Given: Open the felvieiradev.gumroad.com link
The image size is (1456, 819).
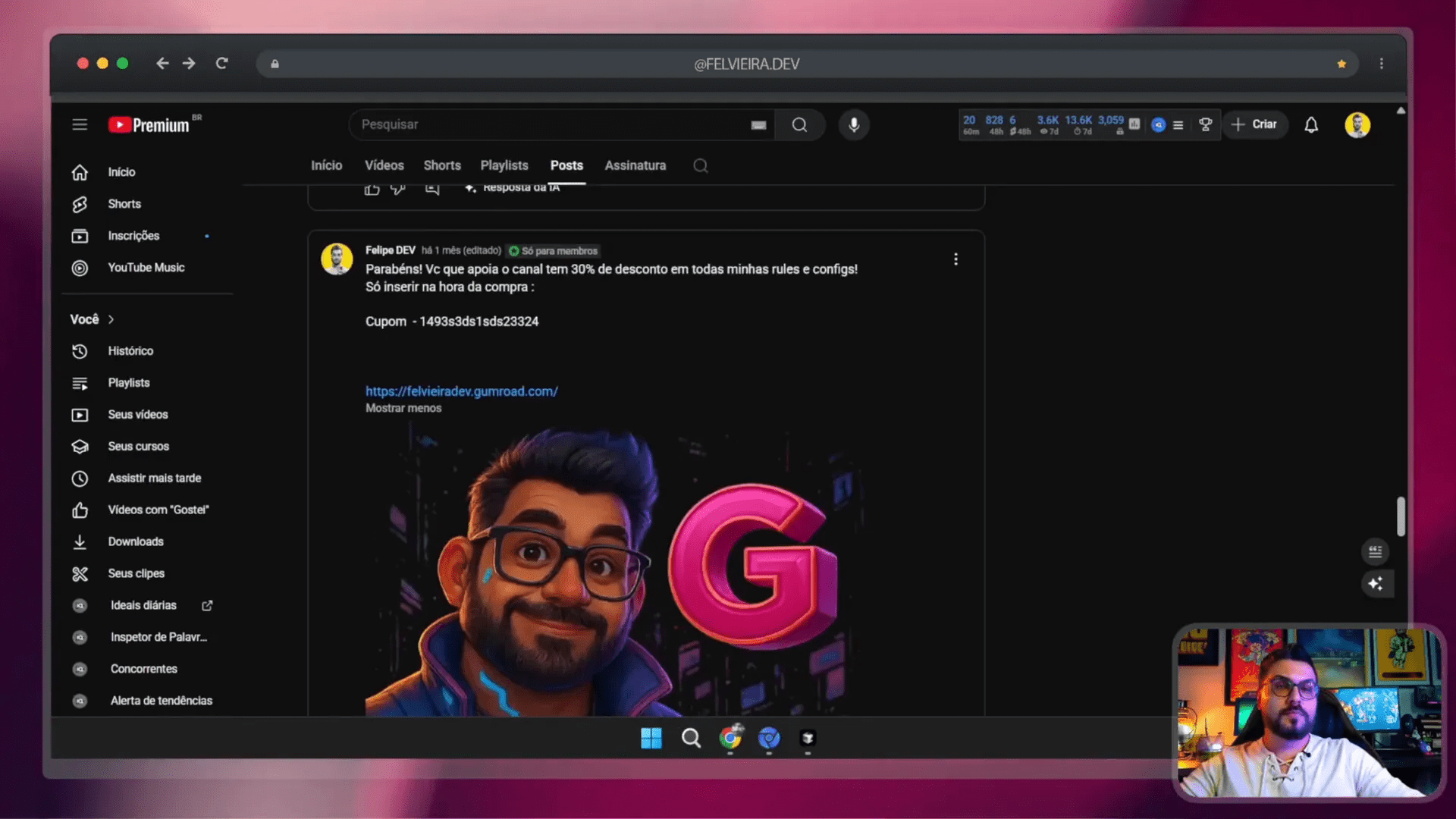Looking at the screenshot, I should [462, 391].
